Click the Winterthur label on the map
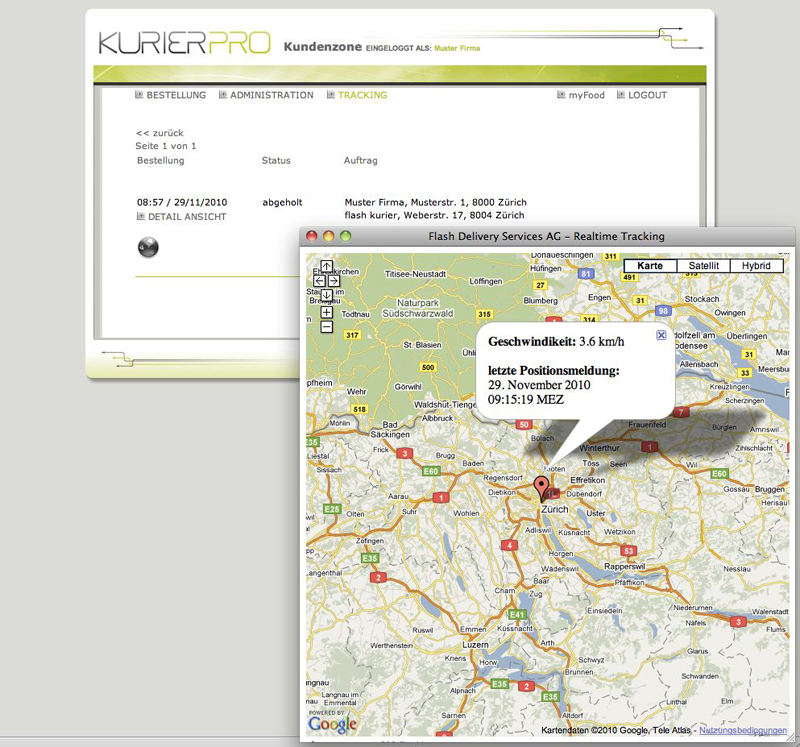Screen dimensions: 800x747 (599, 448)
